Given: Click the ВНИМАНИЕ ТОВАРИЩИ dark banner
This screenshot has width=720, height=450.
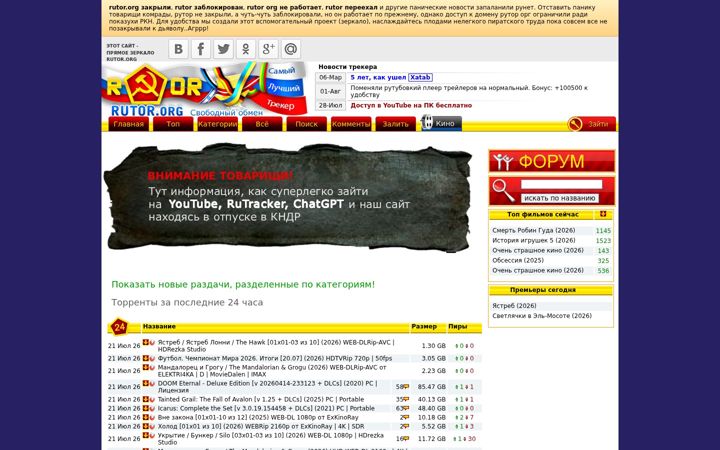Looking at the screenshot, I should pyautogui.click(x=288, y=197).
